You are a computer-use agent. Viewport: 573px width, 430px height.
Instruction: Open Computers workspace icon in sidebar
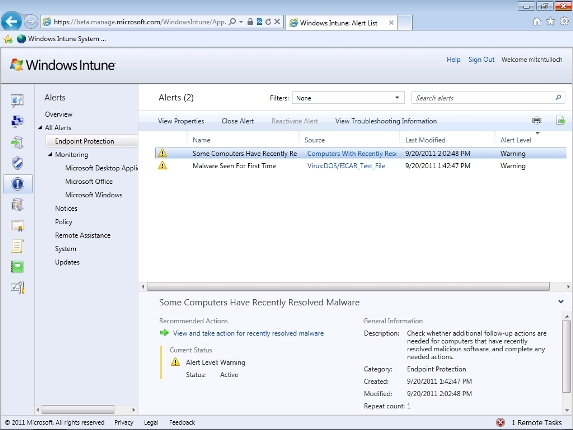click(x=17, y=121)
